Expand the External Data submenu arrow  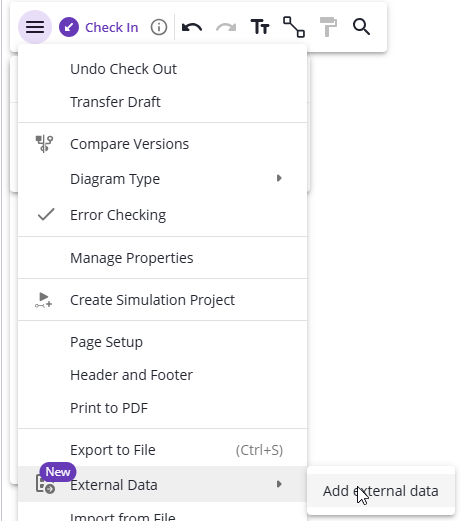[x=279, y=484]
